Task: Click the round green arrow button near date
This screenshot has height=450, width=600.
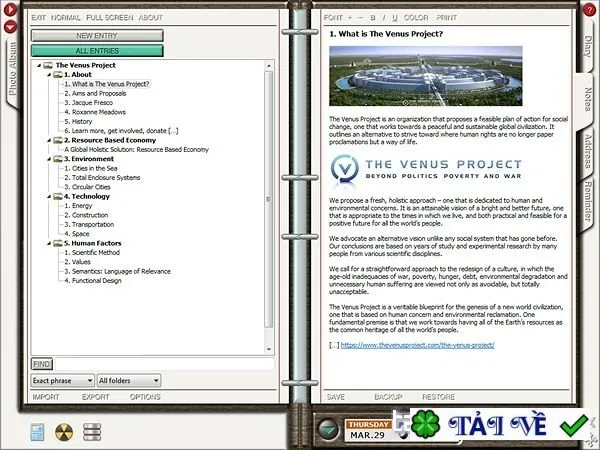Action: point(328,429)
